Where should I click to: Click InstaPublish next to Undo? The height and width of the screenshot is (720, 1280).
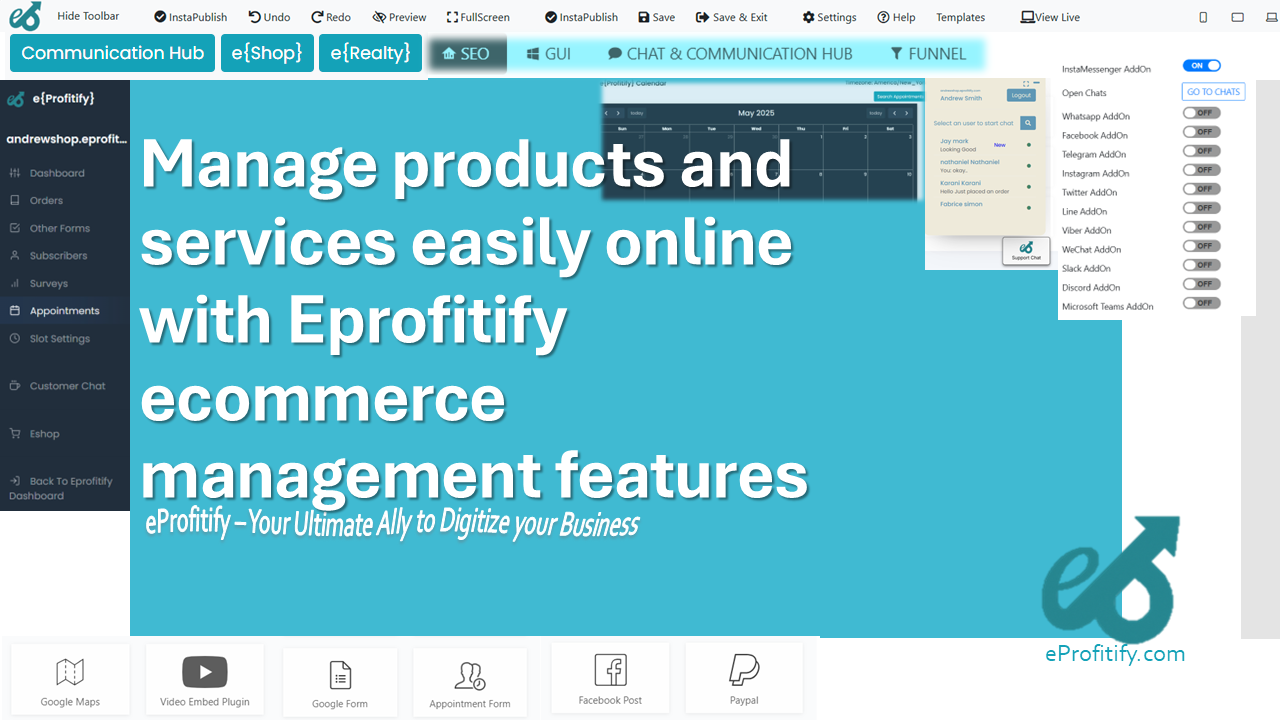click(190, 17)
